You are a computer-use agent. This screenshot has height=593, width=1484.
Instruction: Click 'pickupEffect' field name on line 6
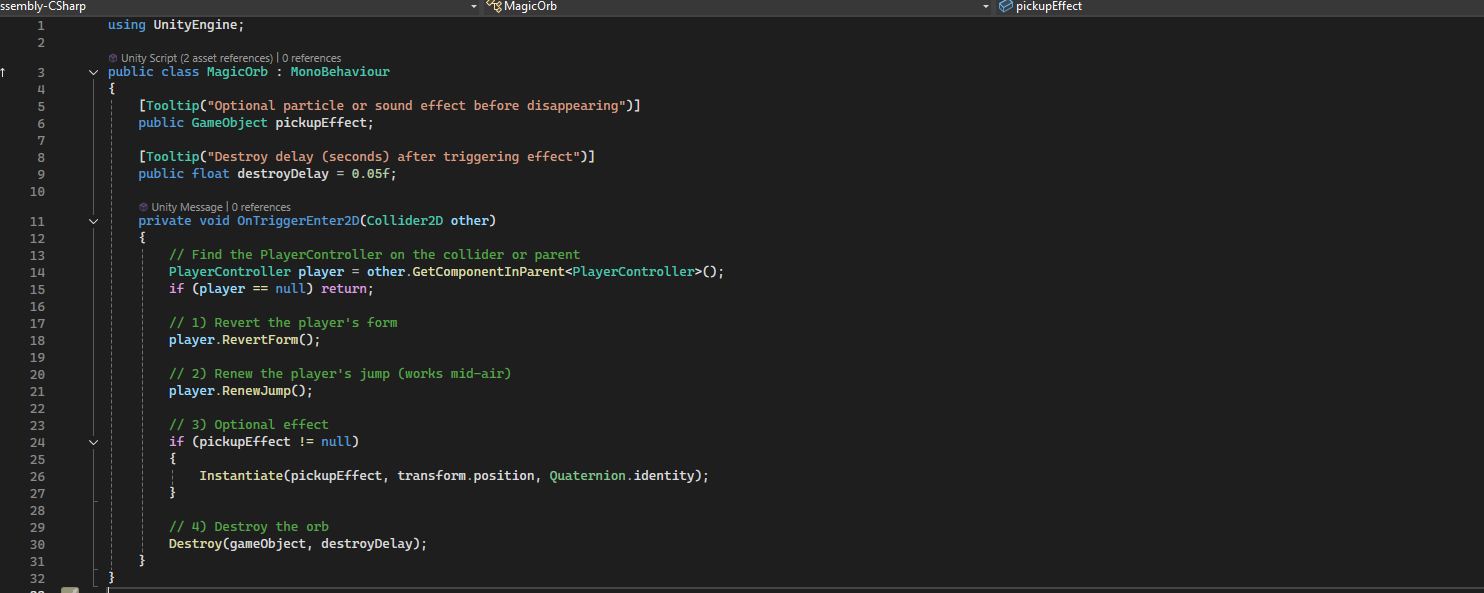[x=321, y=123]
